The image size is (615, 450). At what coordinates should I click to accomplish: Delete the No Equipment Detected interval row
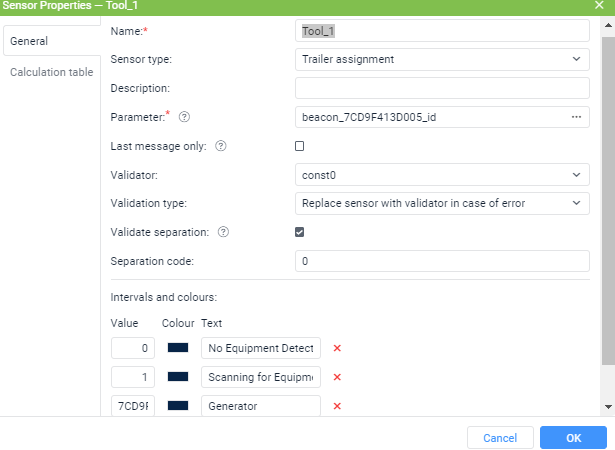pos(337,348)
